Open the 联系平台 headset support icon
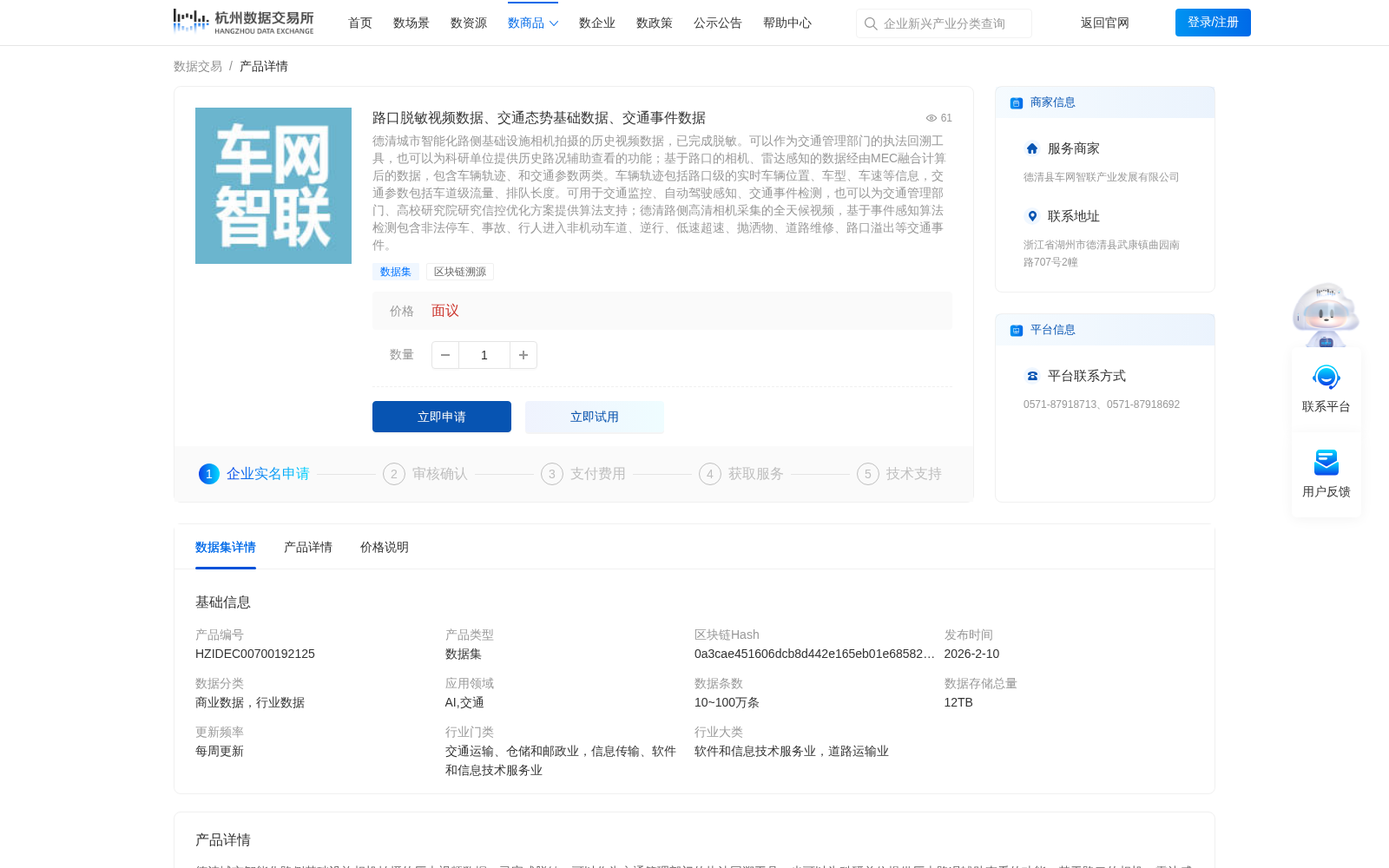This screenshot has width=1389, height=868. click(1326, 378)
